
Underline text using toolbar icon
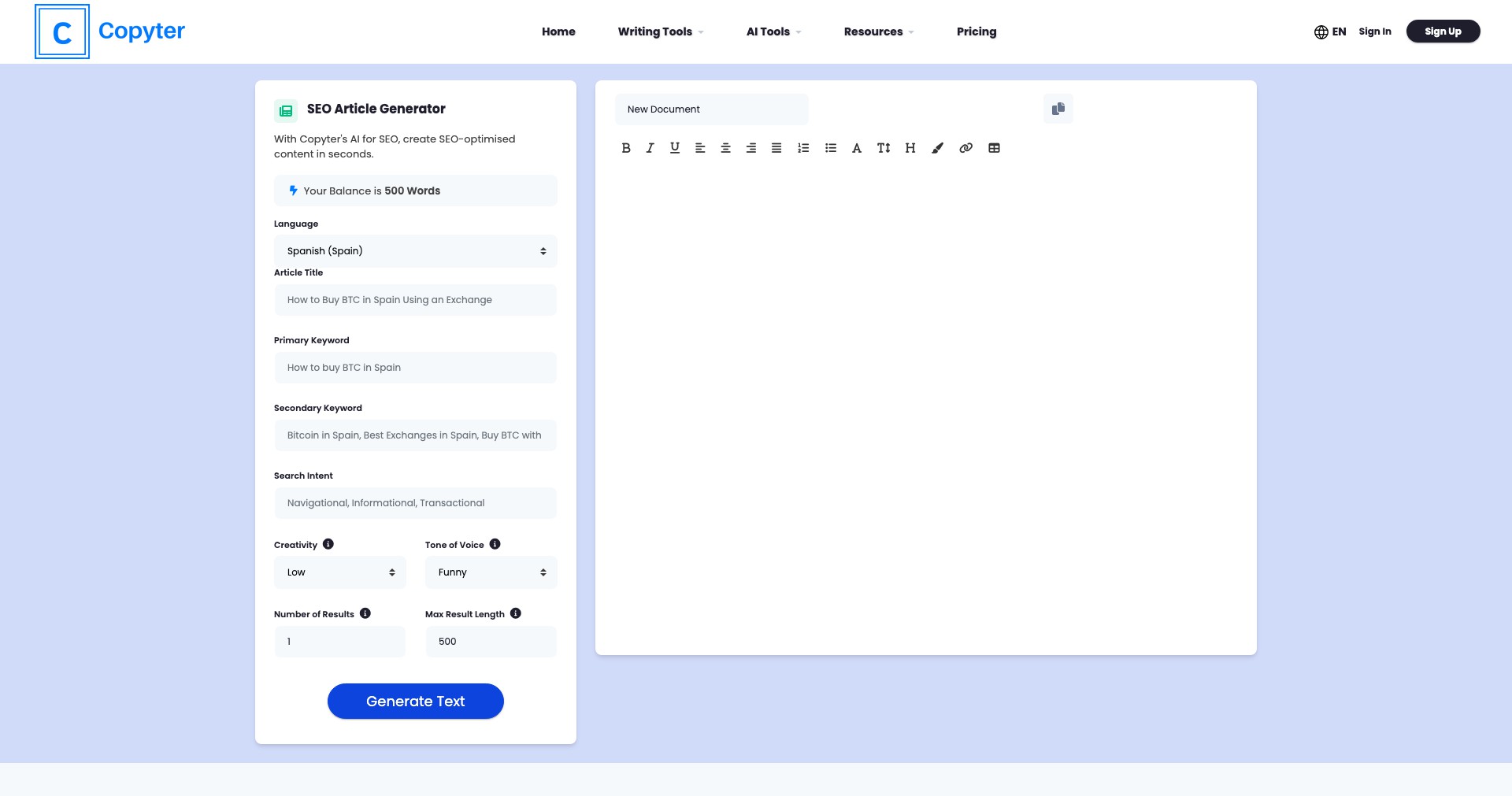click(675, 148)
